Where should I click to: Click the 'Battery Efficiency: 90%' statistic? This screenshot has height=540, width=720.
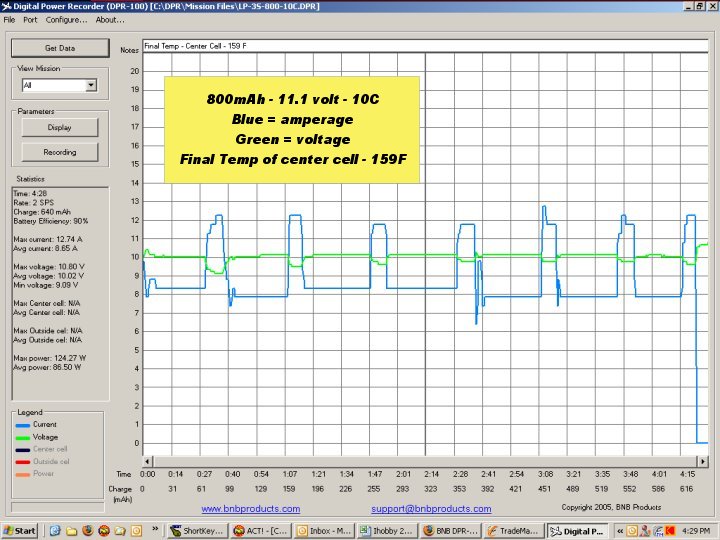[51, 221]
